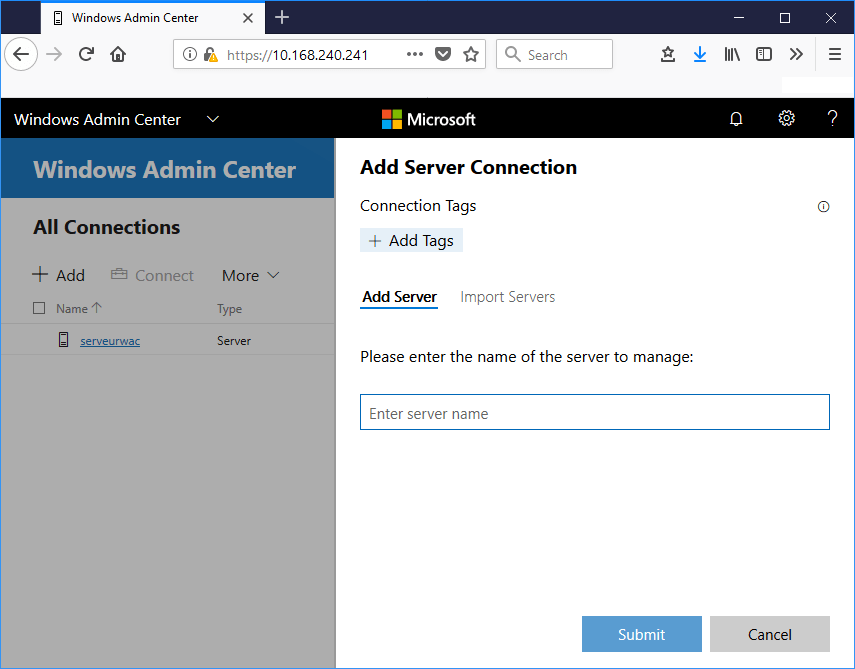The height and width of the screenshot is (669, 855).
Task: Open the Firefox hamburger menu
Action: coord(834,54)
